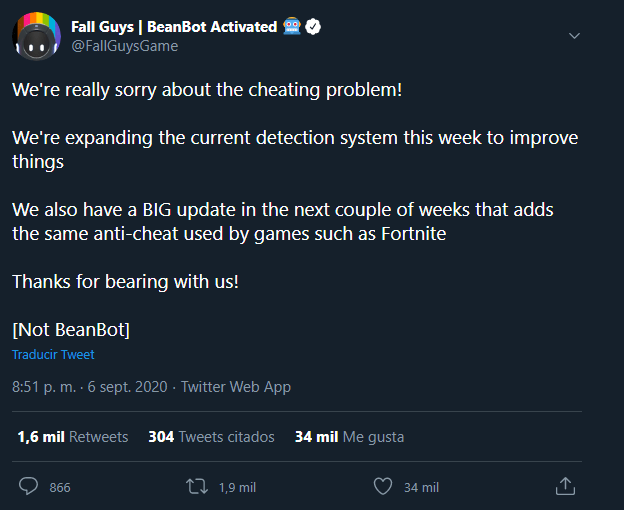Expand the tweet options chevron menu

[x=574, y=36]
